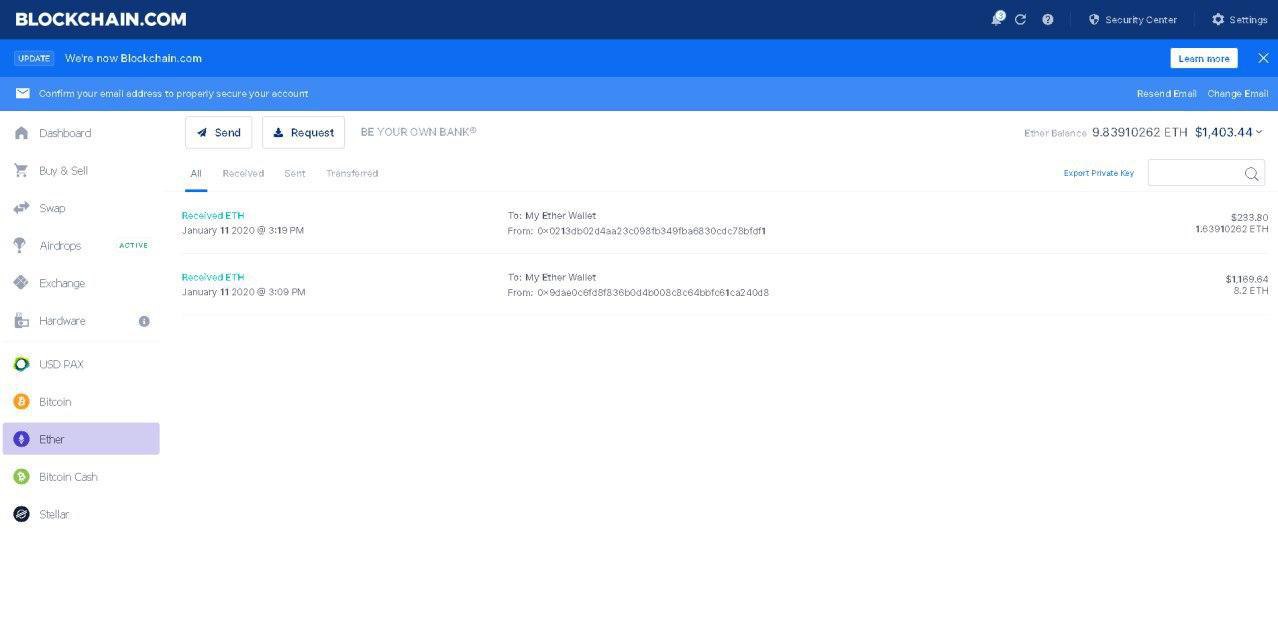Click the Exchange diamond icon
The height and width of the screenshot is (624, 1278).
pyautogui.click(x=21, y=283)
